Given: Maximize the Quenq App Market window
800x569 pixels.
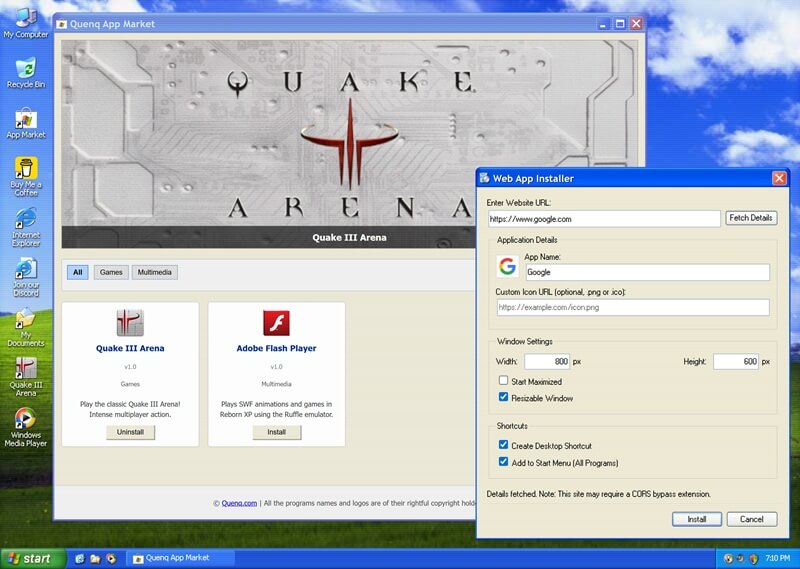Looking at the screenshot, I should click(x=620, y=23).
